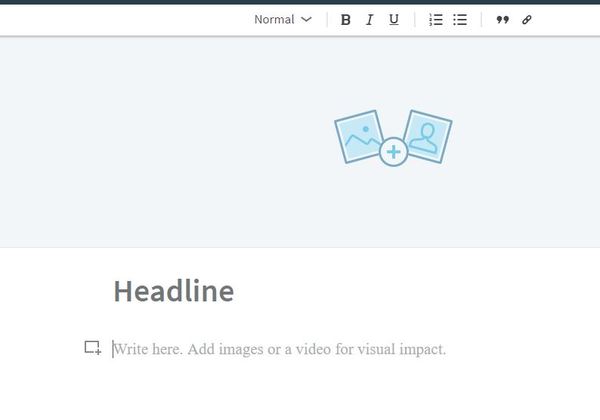This screenshot has width=600, height=420.
Task: Insert a numbered list
Action: click(436, 20)
